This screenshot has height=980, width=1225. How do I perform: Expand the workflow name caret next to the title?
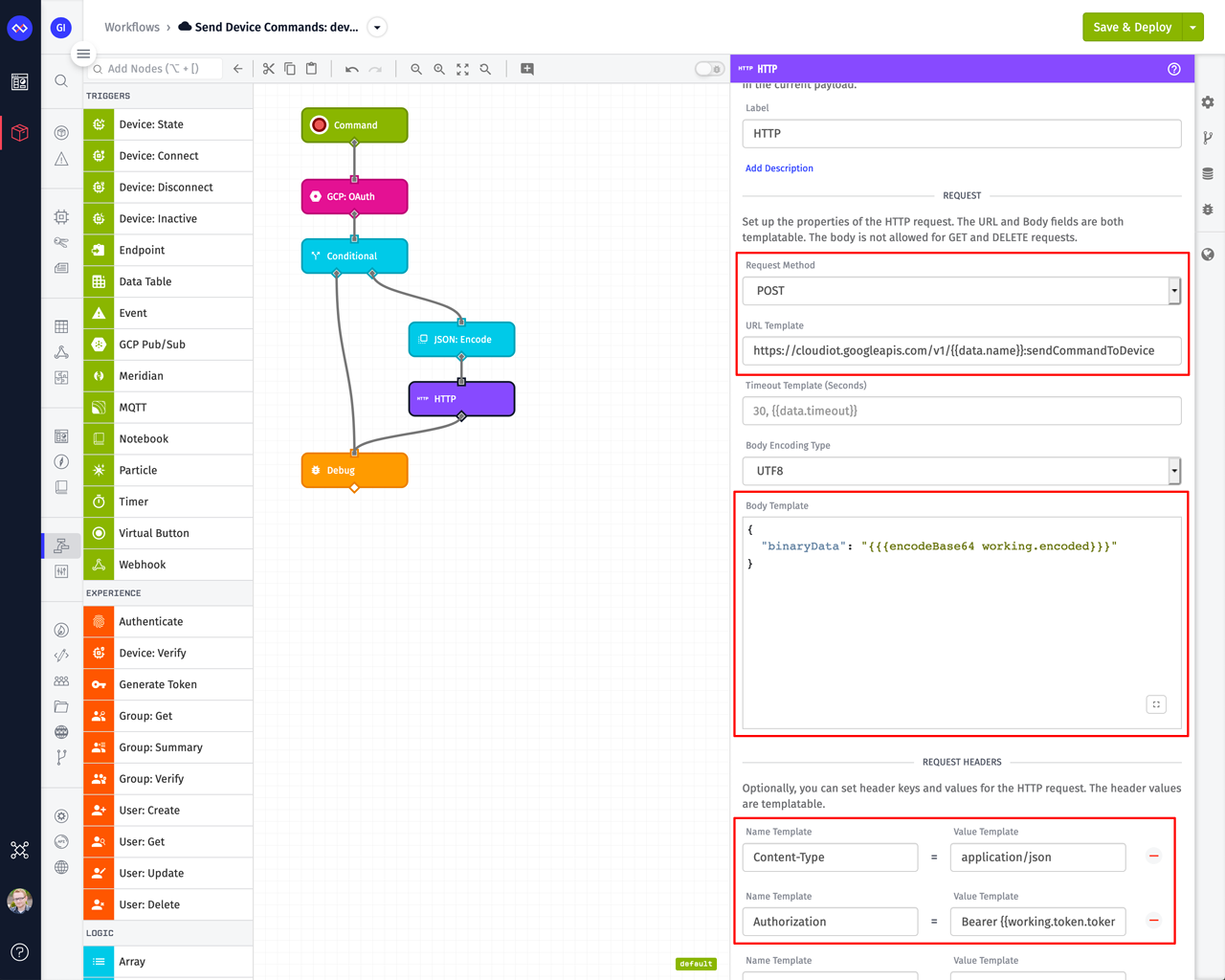tap(377, 27)
